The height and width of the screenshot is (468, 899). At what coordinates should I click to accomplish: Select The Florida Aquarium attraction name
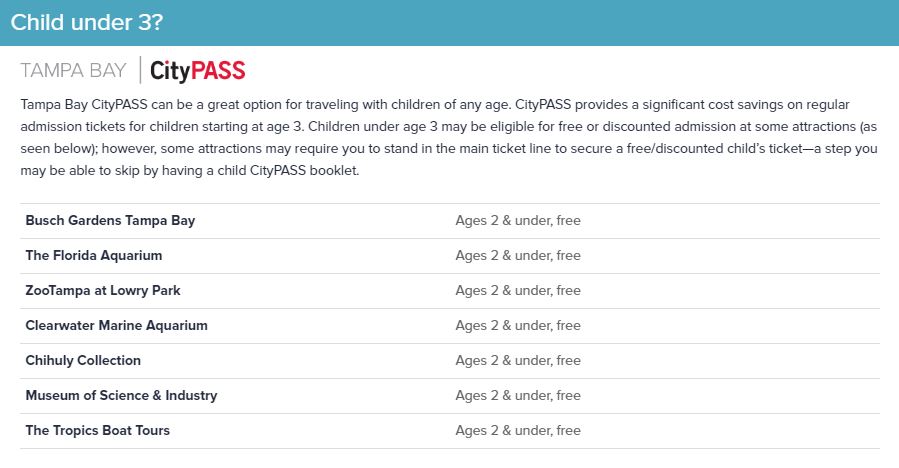tap(94, 256)
